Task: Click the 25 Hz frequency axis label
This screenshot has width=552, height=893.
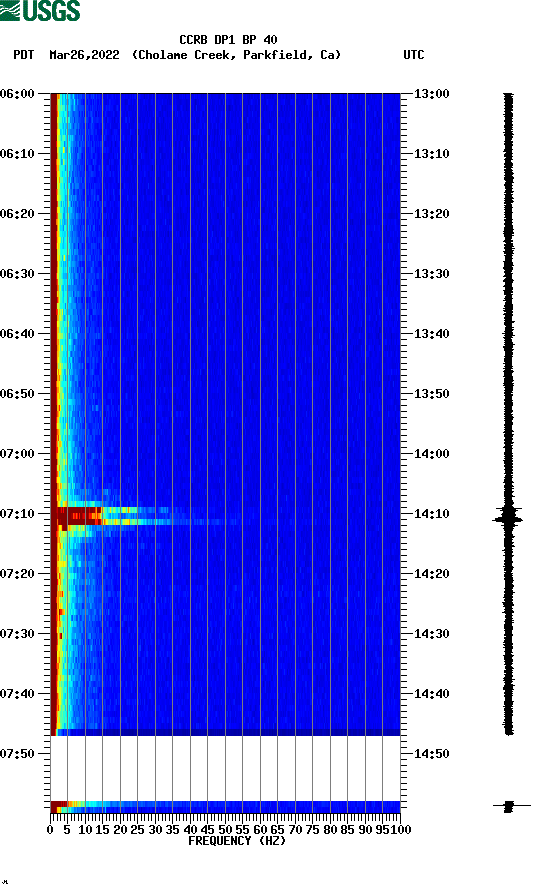Action: pyautogui.click(x=137, y=830)
